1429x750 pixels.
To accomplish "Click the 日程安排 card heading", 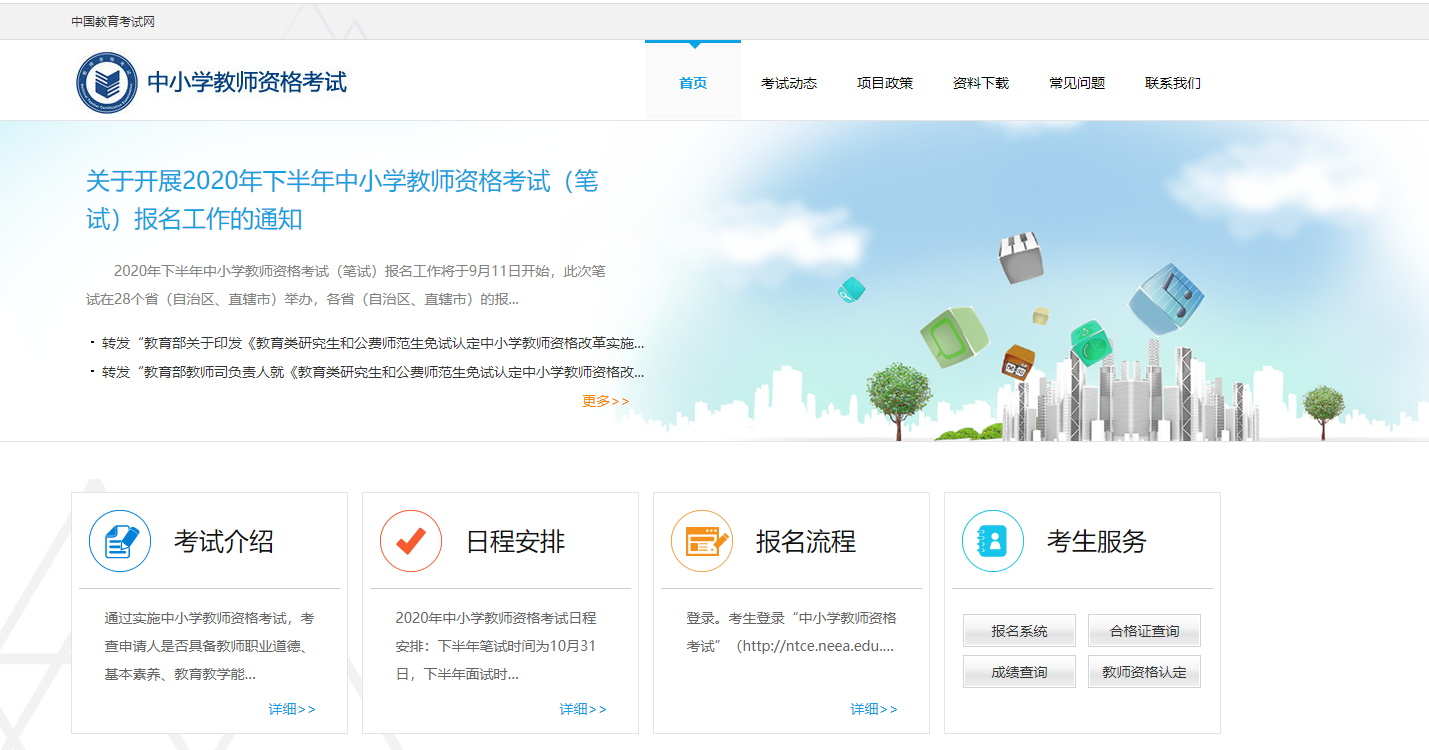I will tap(515, 542).
